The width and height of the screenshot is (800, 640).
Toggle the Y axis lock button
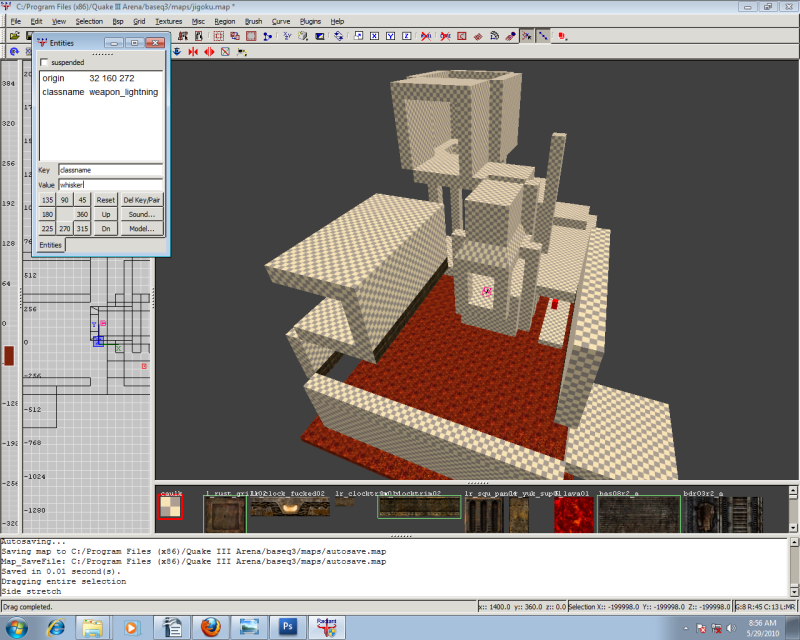(x=390, y=36)
